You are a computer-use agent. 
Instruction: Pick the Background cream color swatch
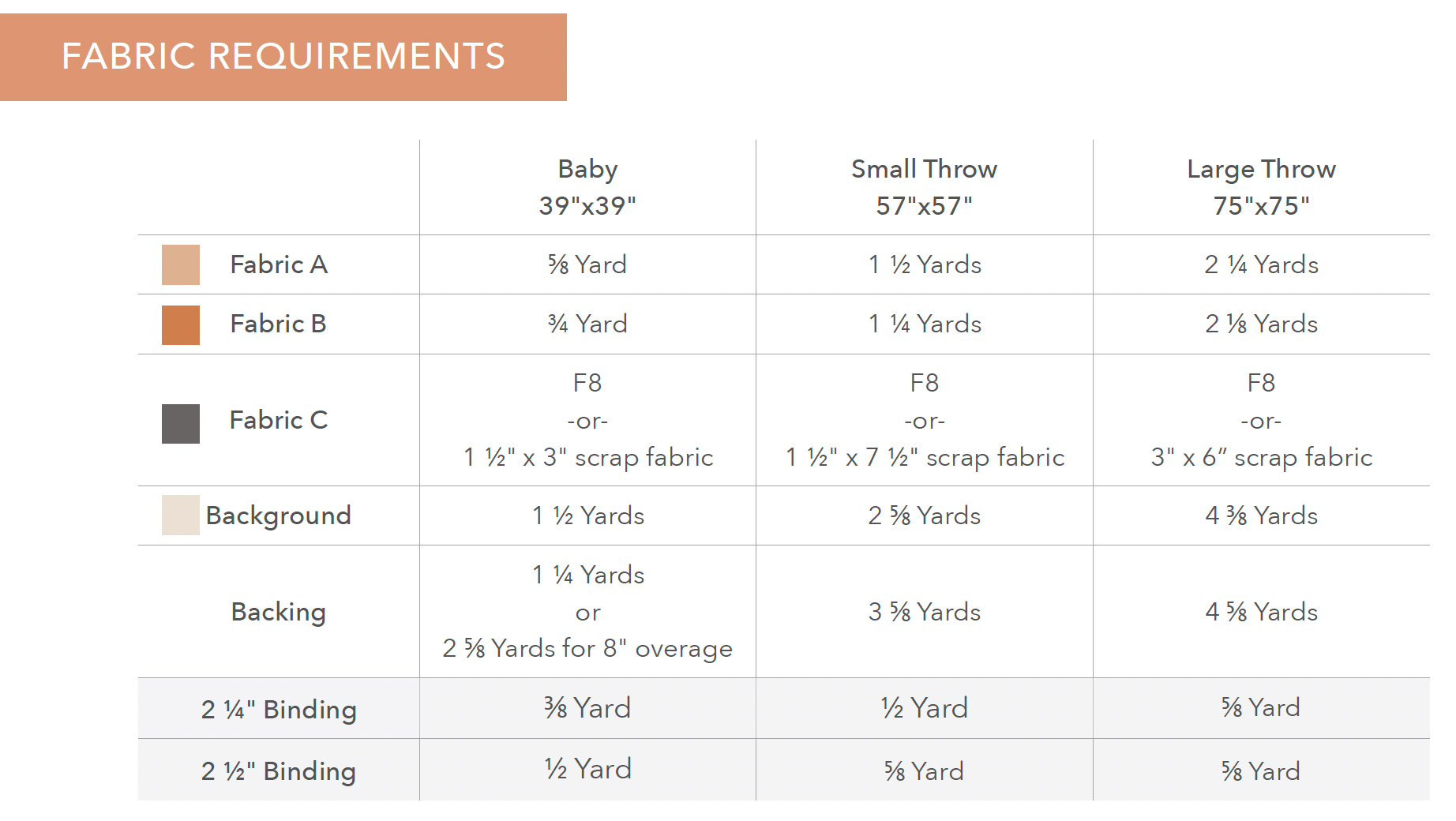[180, 515]
